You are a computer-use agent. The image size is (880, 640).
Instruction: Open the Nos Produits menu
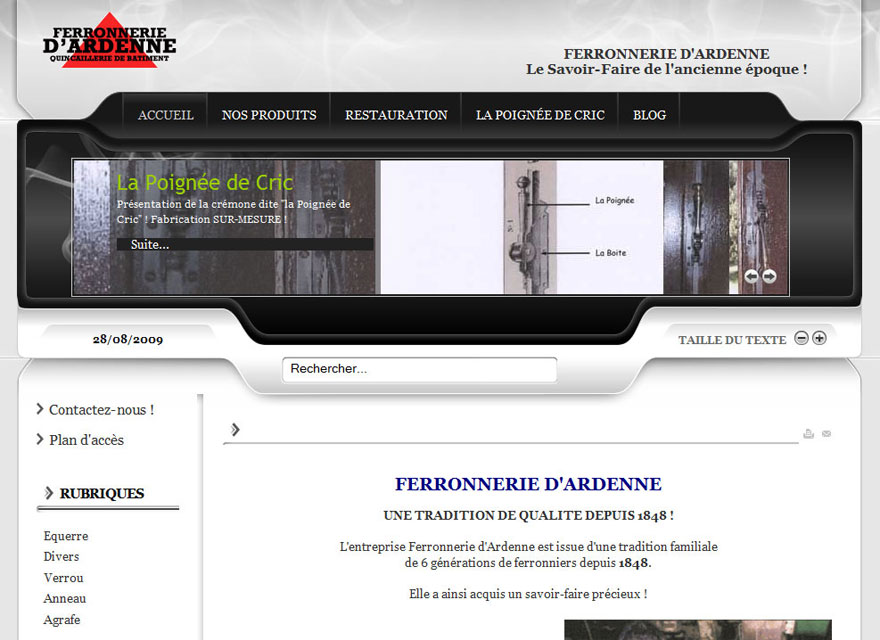click(269, 115)
